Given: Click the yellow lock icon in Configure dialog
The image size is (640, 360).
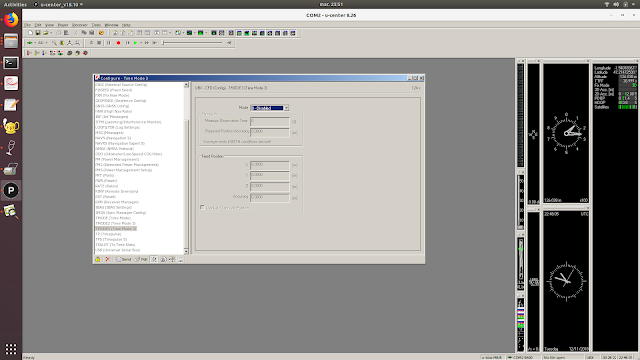Looking at the screenshot, I should pos(98,259).
